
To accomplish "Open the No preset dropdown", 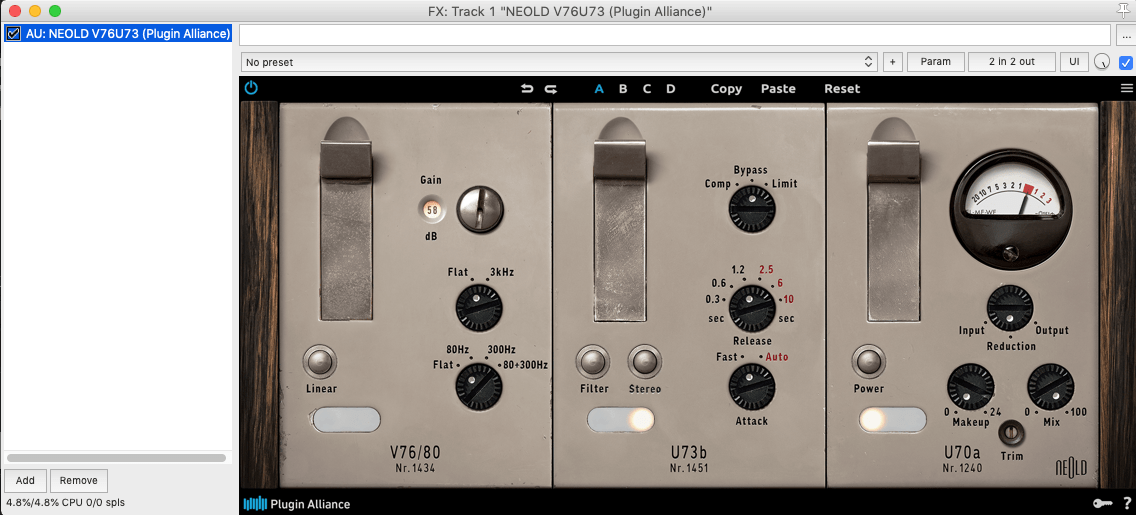I will point(559,62).
